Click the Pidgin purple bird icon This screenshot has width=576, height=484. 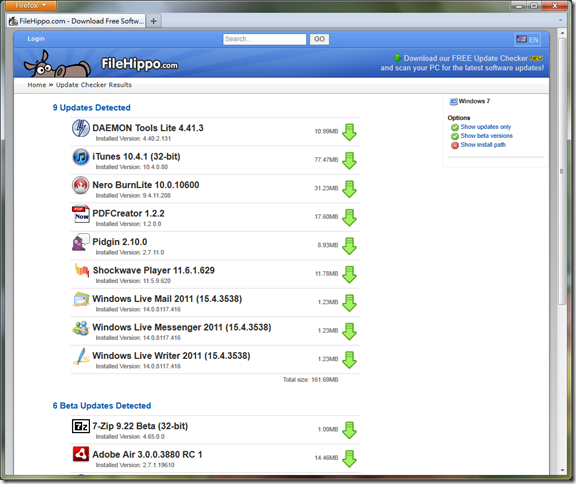click(80, 242)
